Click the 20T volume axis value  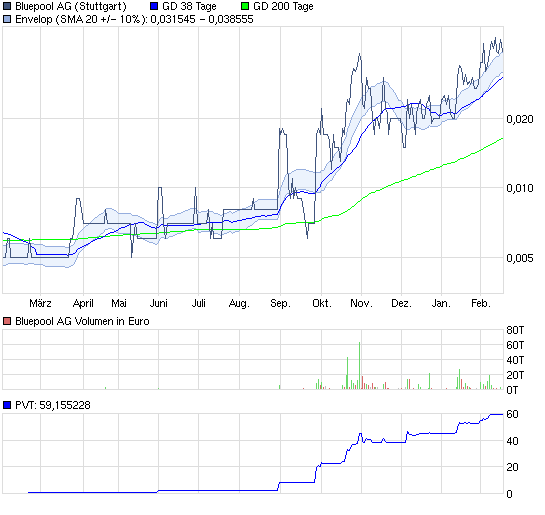click(x=515, y=375)
